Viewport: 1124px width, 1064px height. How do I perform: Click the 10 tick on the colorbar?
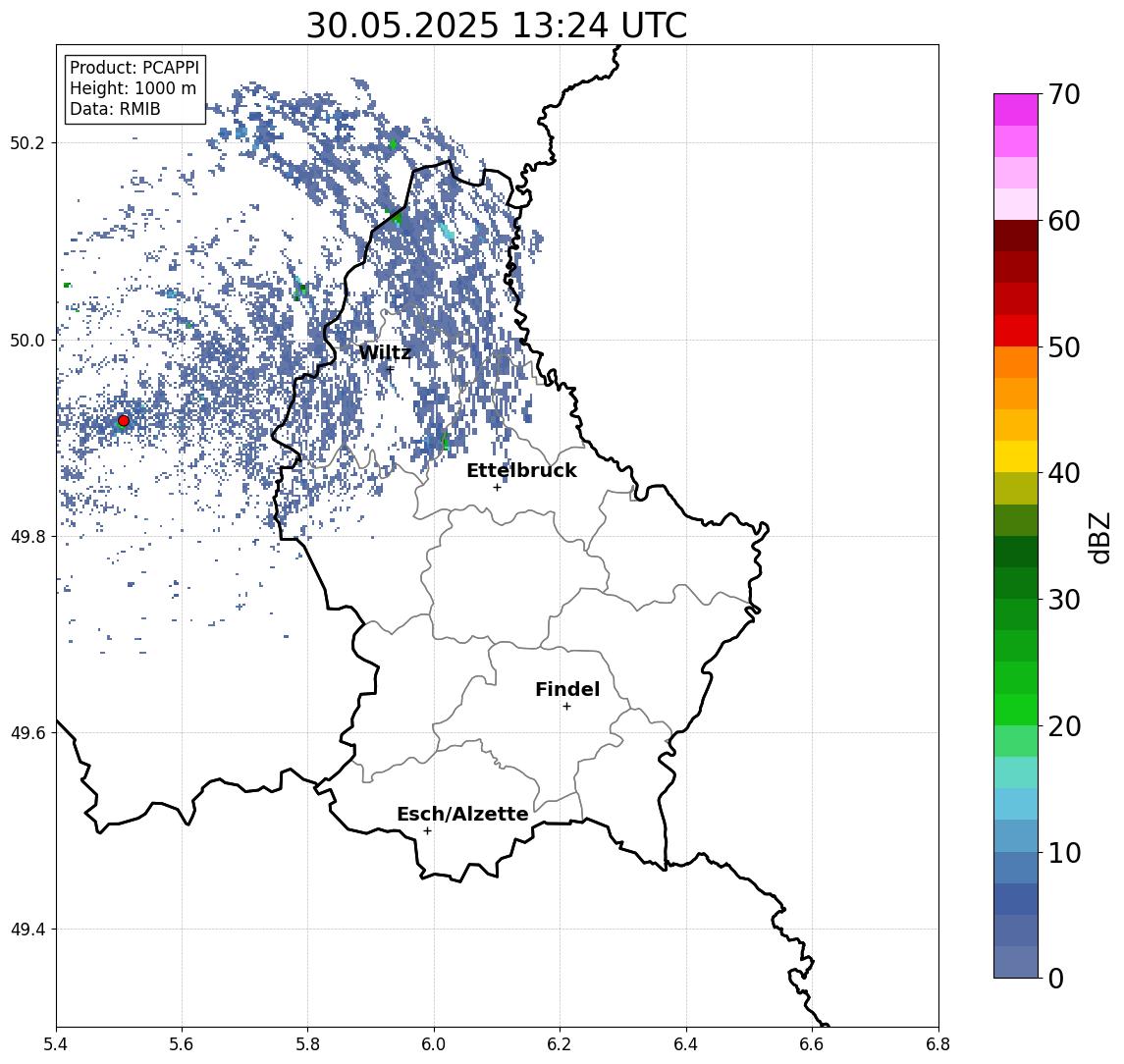pyautogui.click(x=1064, y=853)
